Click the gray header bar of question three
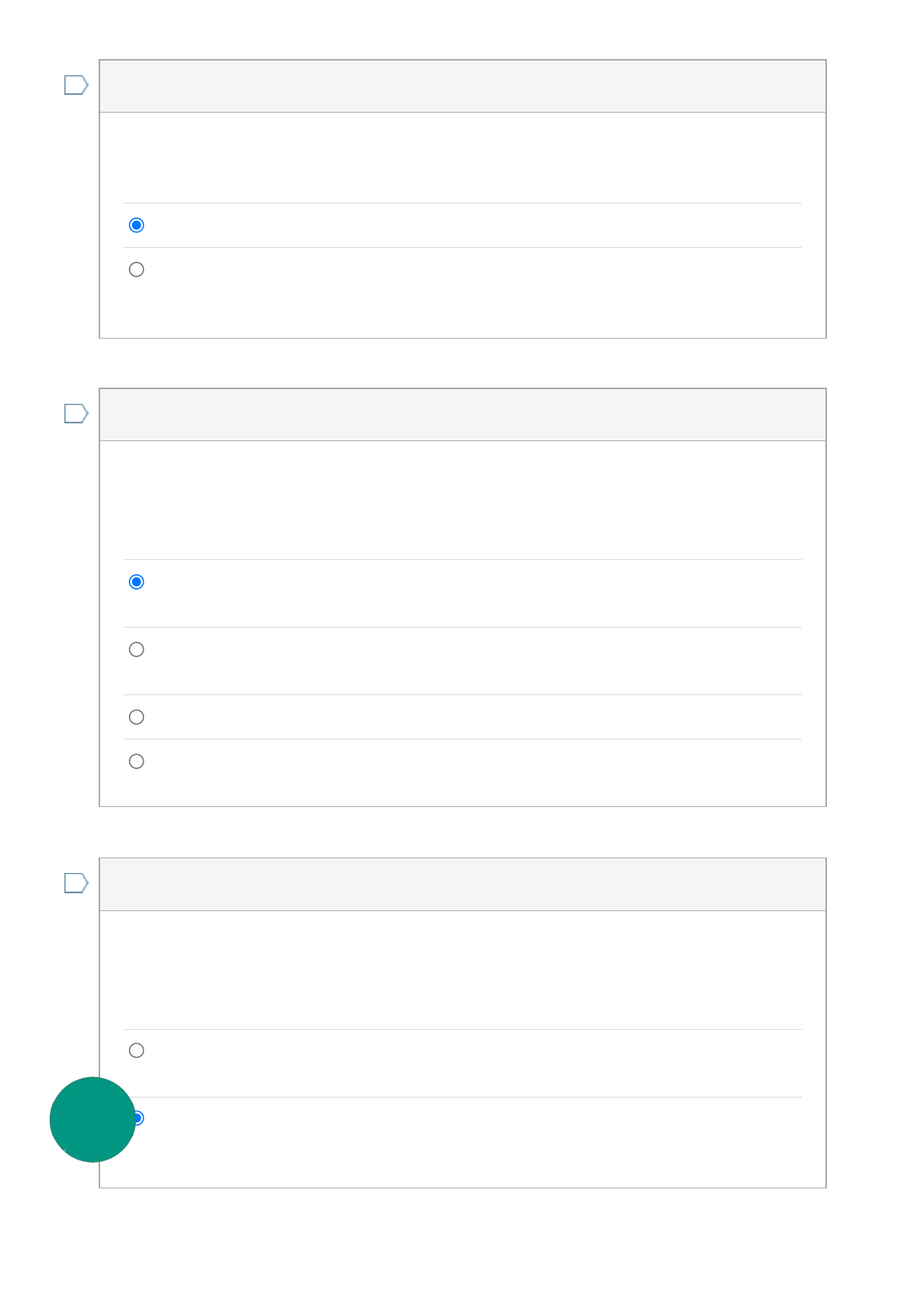This screenshot has width=924, height=1308. point(462,885)
